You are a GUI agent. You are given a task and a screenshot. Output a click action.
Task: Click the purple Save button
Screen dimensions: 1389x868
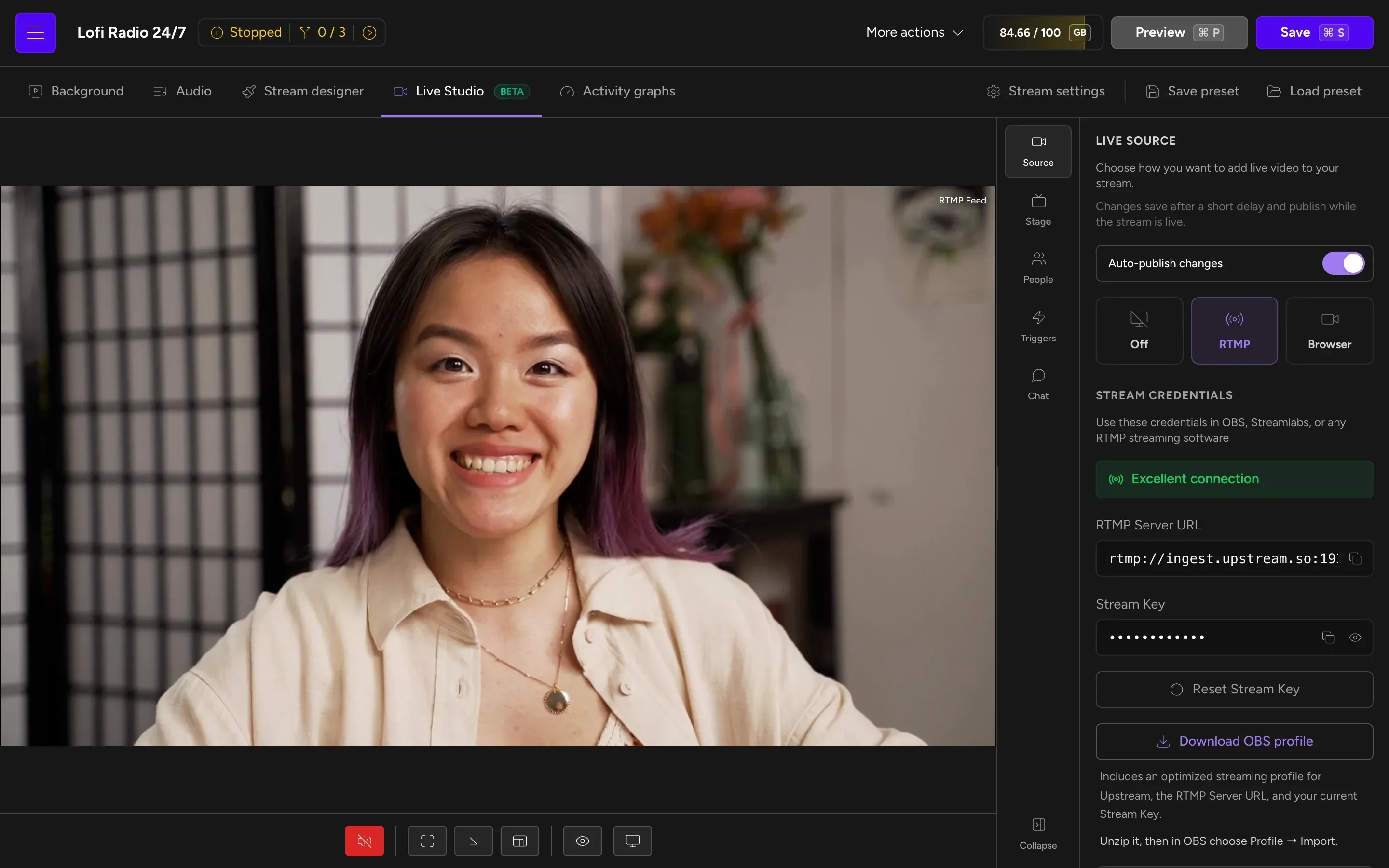[1314, 33]
